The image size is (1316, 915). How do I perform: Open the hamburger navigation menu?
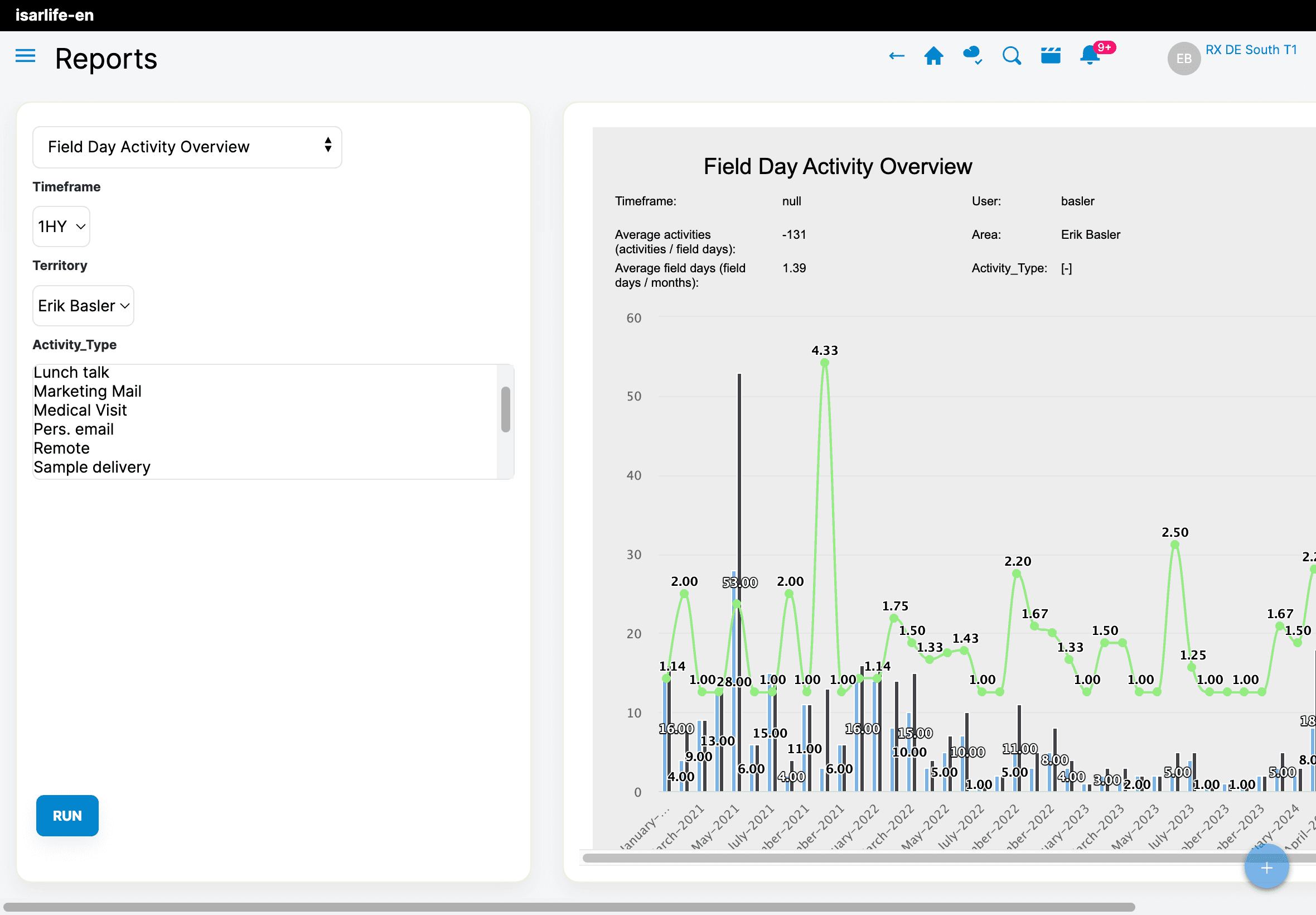[x=25, y=56]
